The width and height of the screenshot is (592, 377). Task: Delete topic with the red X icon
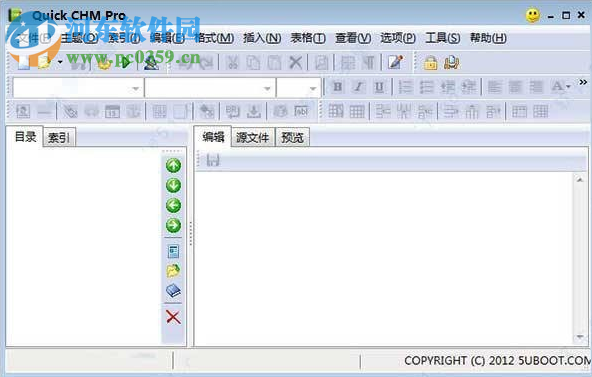tap(173, 317)
